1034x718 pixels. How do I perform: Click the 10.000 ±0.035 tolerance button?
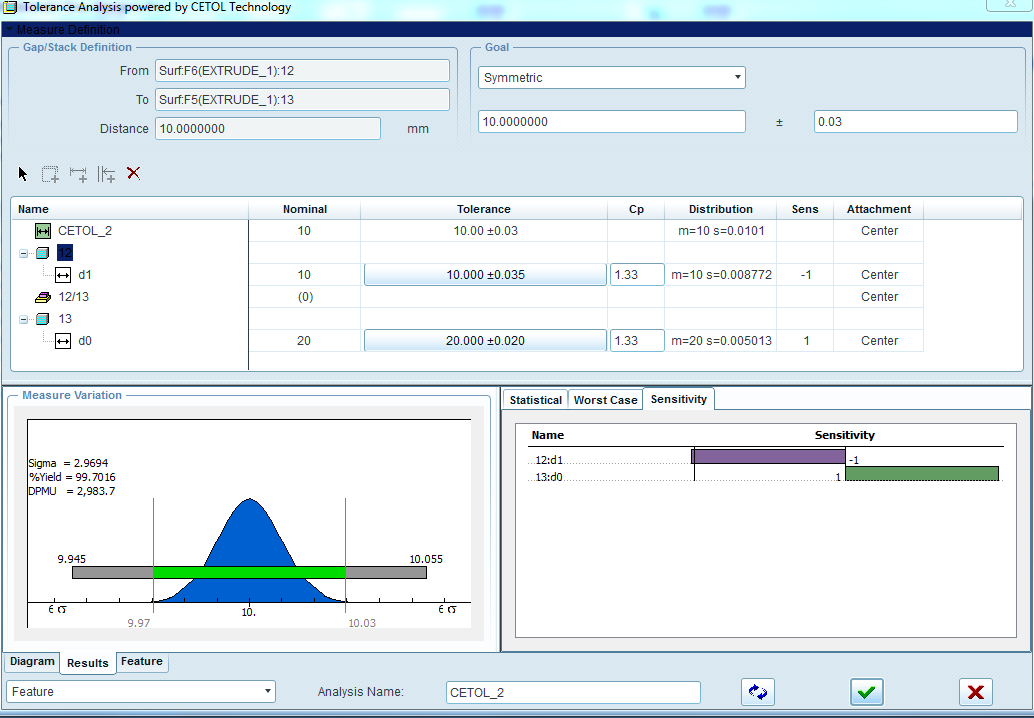485,275
